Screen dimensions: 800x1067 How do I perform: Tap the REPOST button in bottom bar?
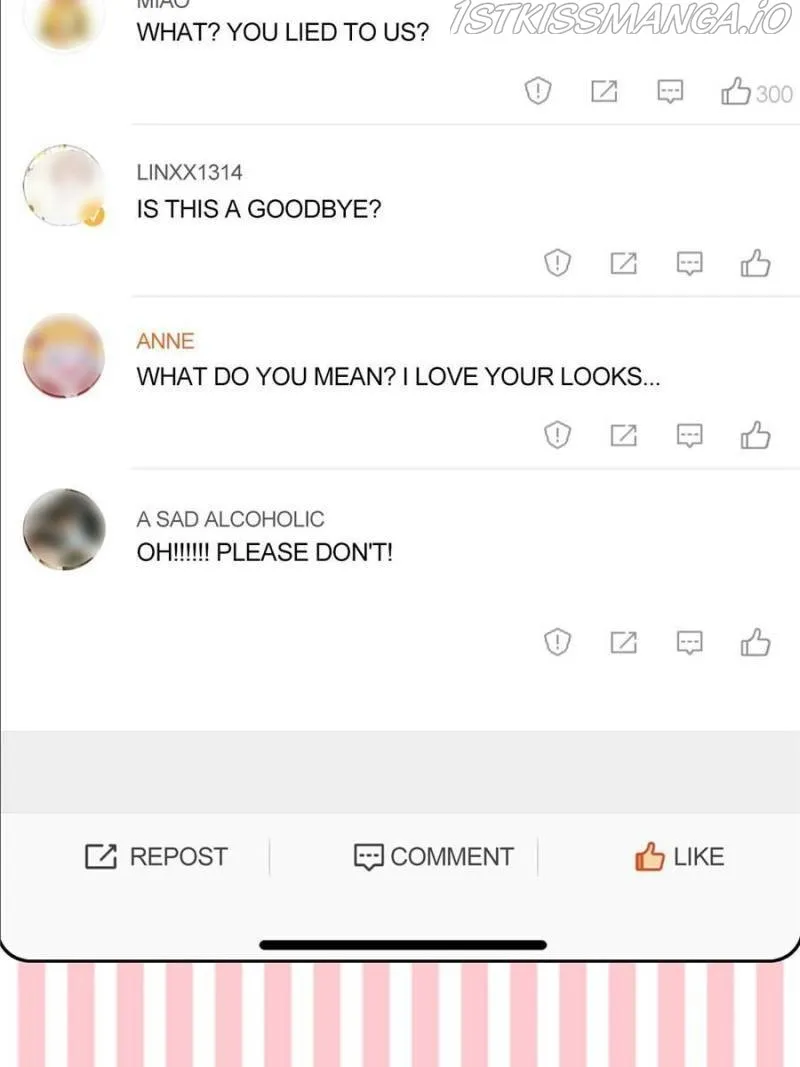point(156,857)
